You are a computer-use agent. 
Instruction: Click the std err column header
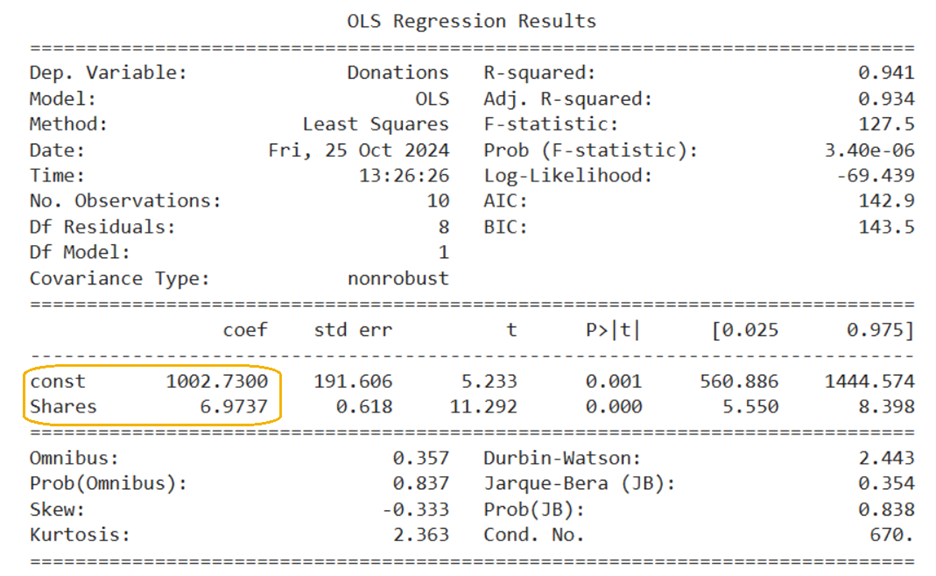(353, 330)
